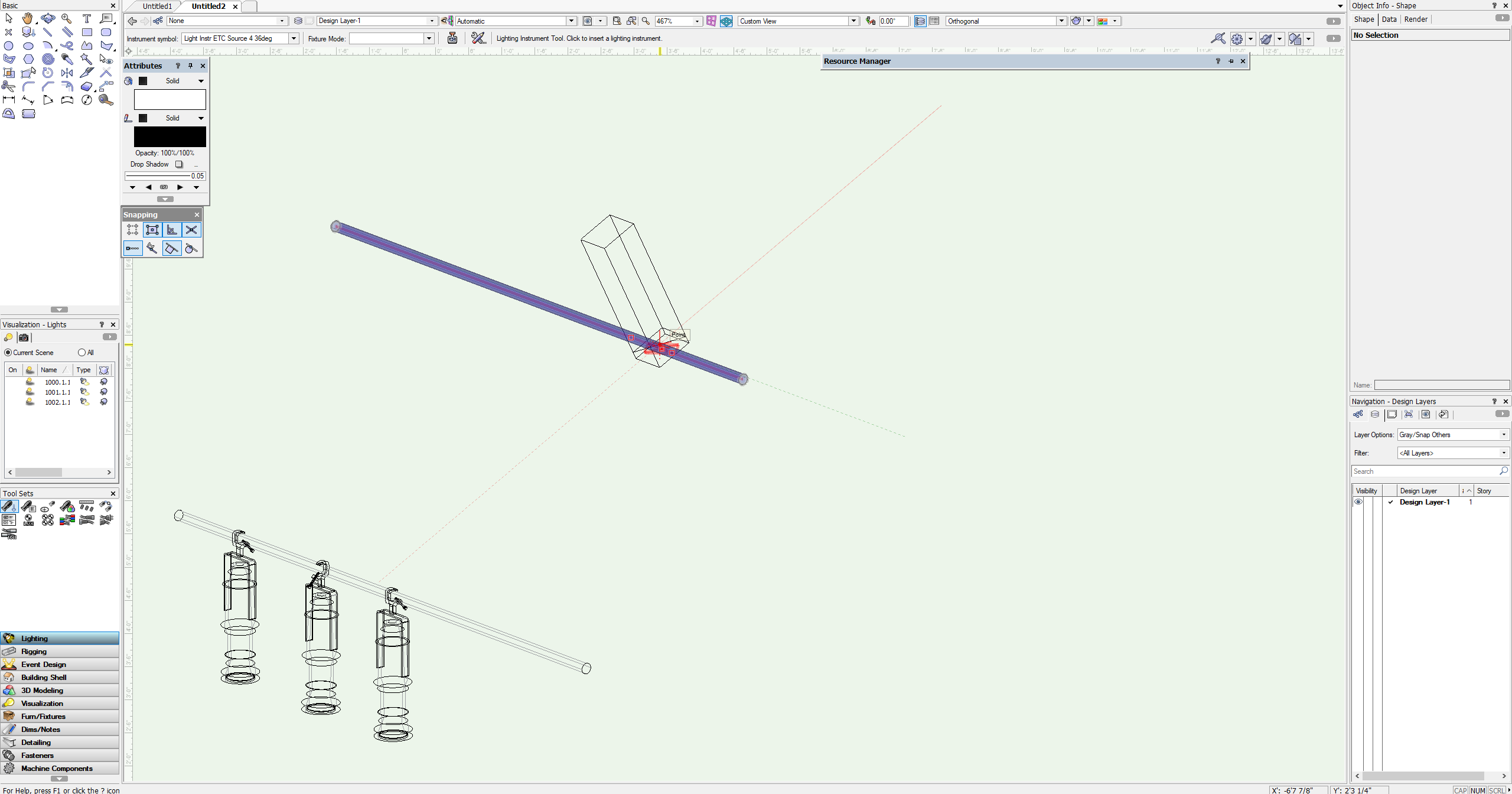Open the Layer Options dropdown
This screenshot has width=1512, height=794.
[1503, 434]
